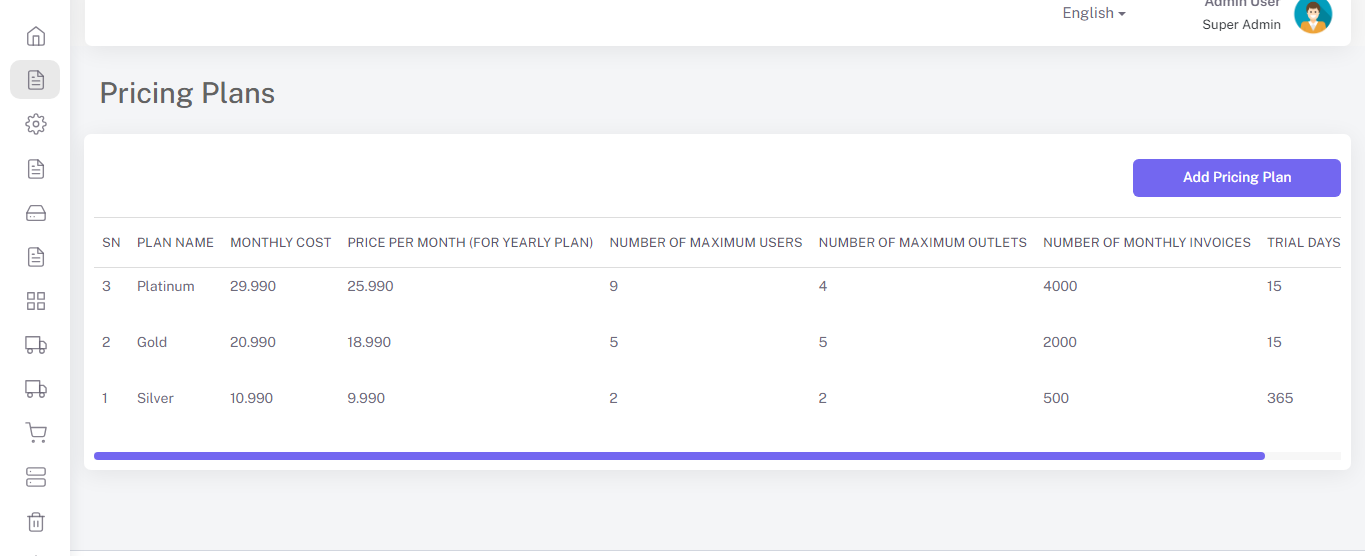Click the Number of Maximum Users header

pyautogui.click(x=705, y=243)
